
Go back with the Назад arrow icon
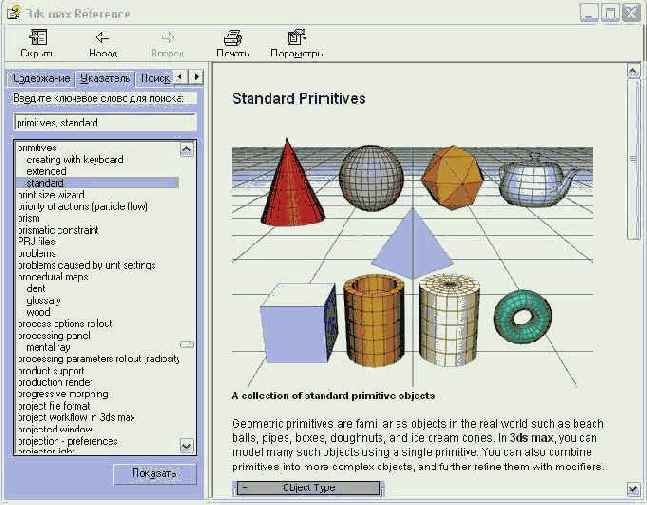point(102,38)
